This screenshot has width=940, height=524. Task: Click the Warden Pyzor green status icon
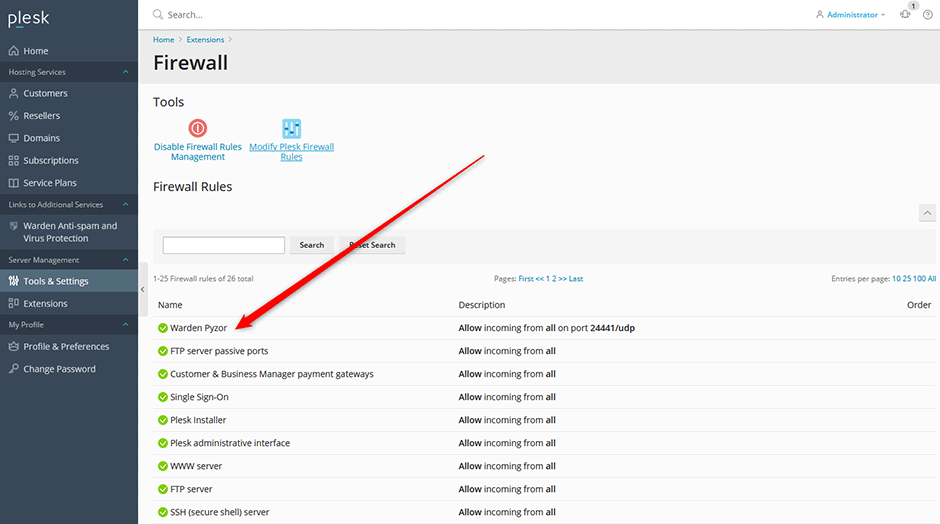[x=162, y=328]
